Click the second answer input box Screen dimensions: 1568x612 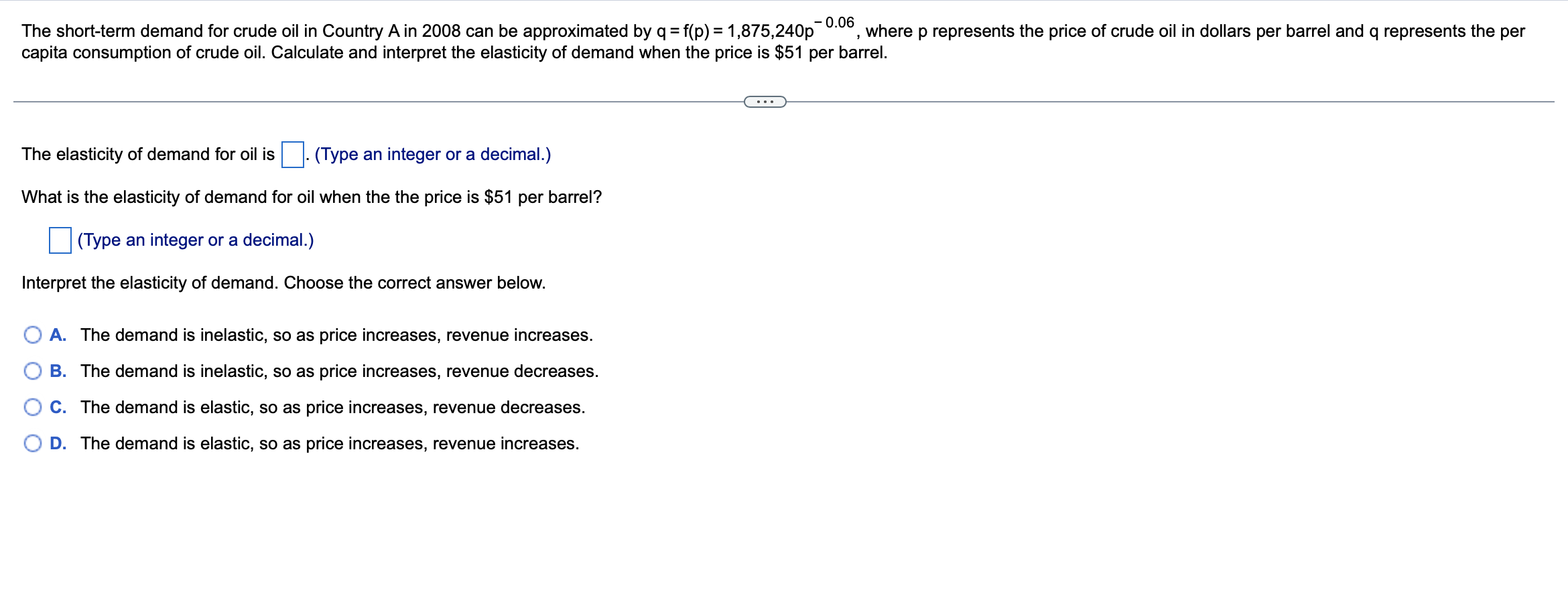point(60,241)
